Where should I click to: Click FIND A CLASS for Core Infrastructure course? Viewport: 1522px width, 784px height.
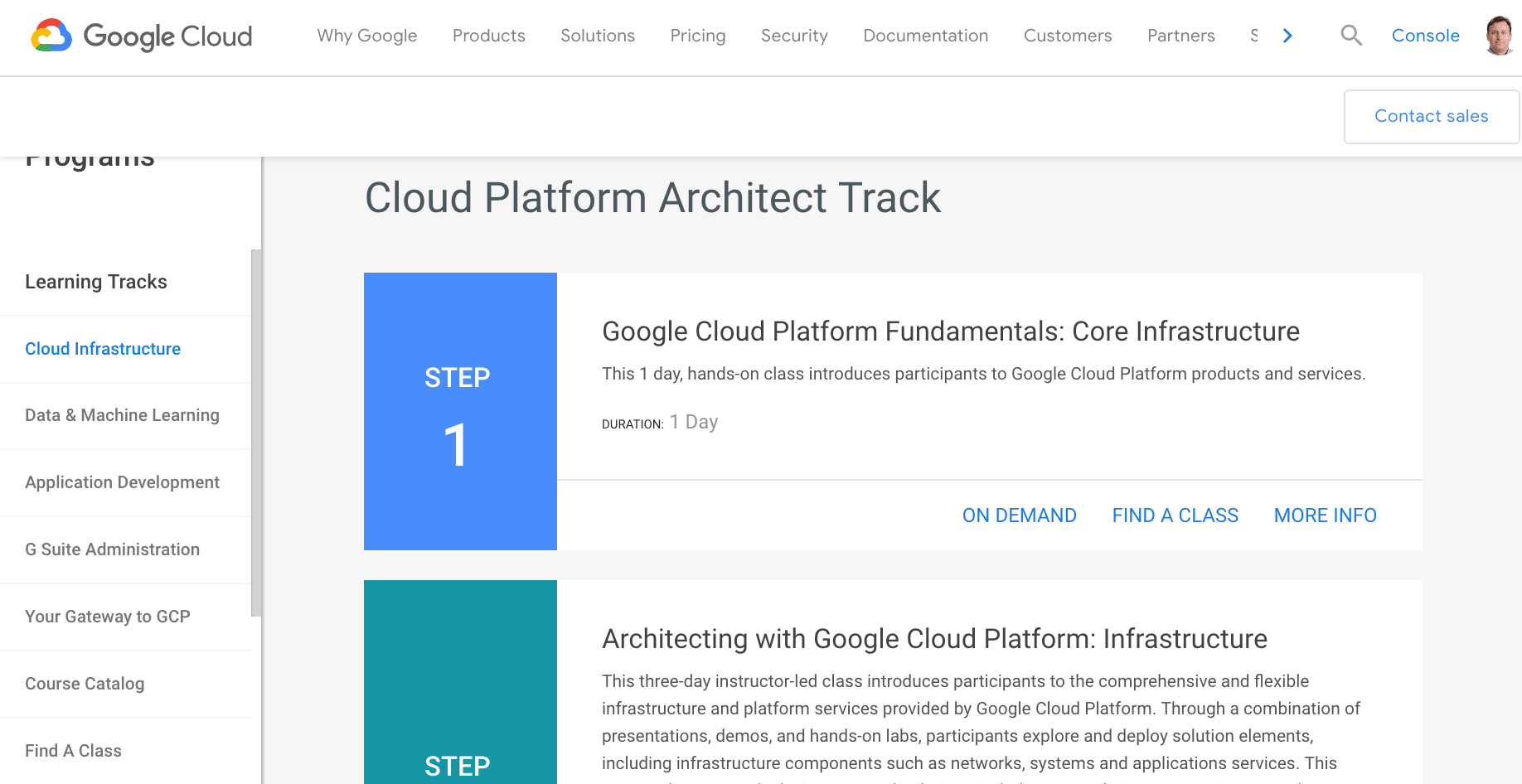pyautogui.click(x=1175, y=515)
